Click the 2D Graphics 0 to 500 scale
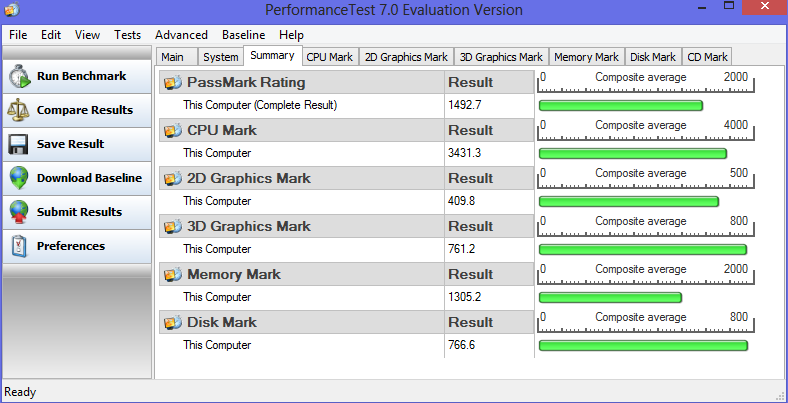 tap(646, 178)
